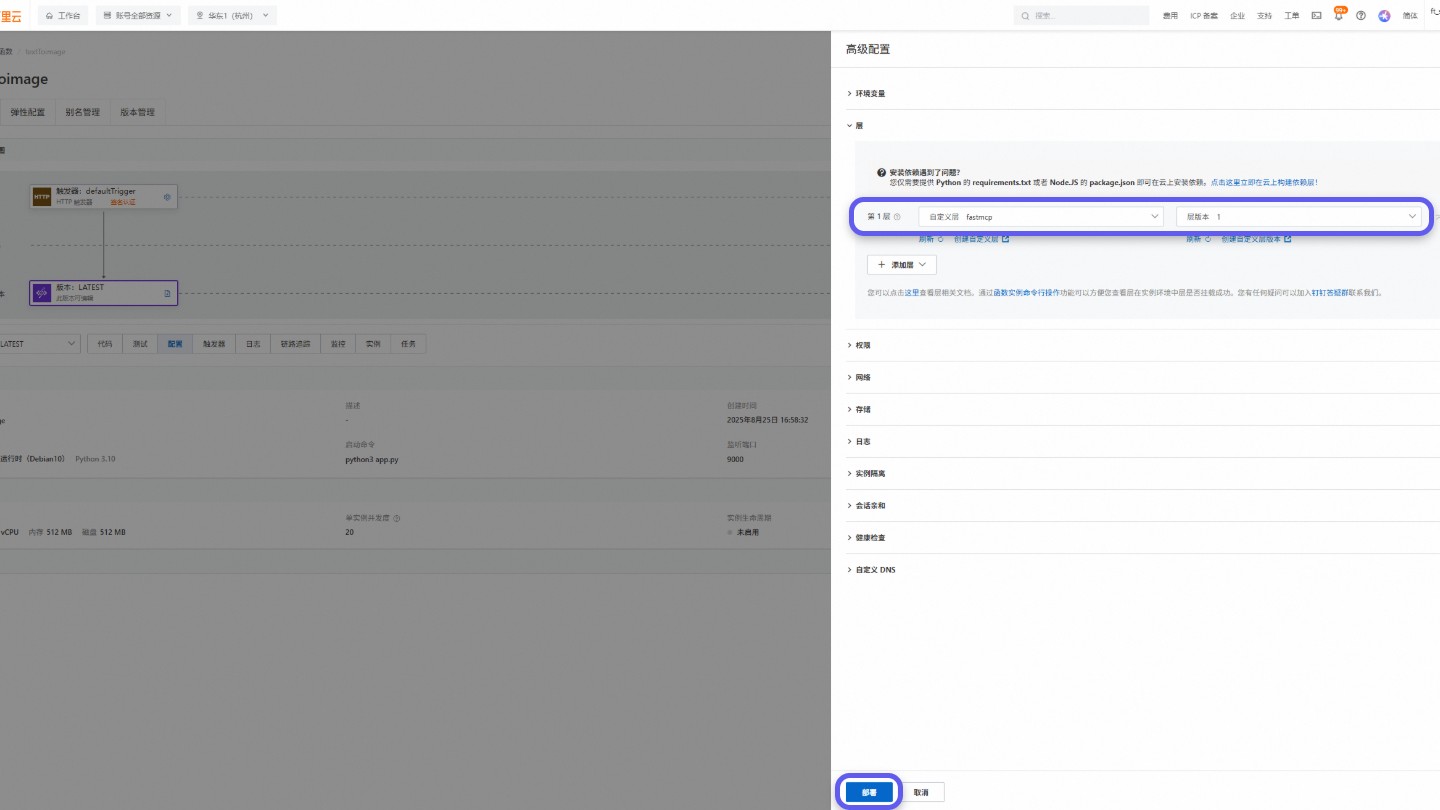The height and width of the screenshot is (810, 1440).
Task: Expand the 健康检查 section
Action: (869, 537)
